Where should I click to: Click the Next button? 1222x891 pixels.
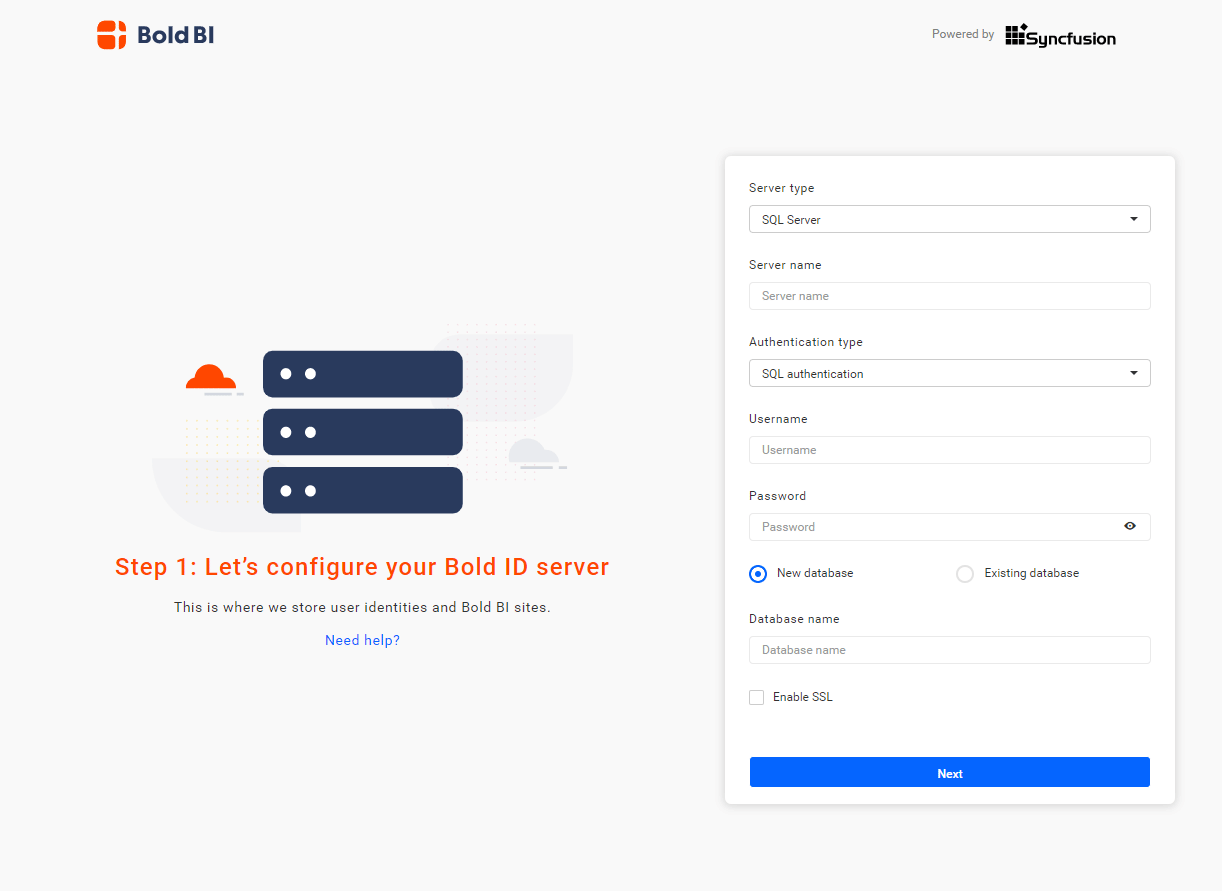coord(949,771)
